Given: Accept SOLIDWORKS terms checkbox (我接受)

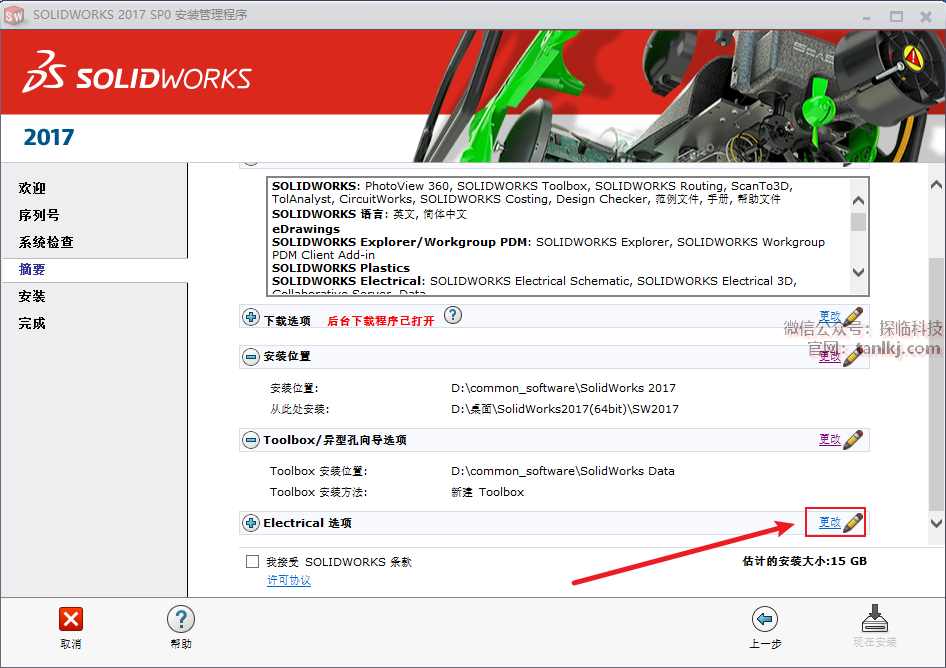Looking at the screenshot, I should click(253, 562).
